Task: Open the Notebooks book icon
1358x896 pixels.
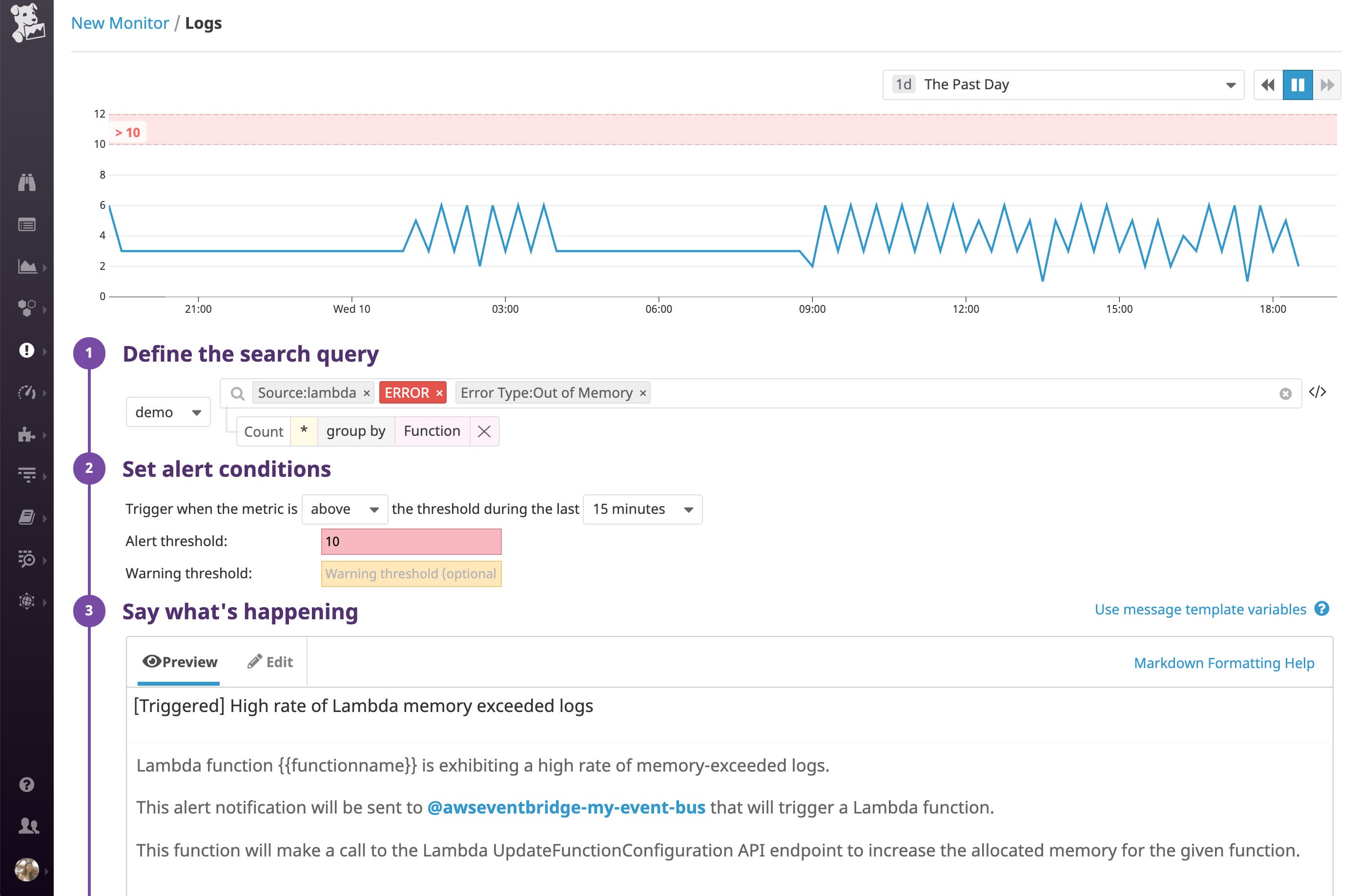Action: [x=27, y=517]
